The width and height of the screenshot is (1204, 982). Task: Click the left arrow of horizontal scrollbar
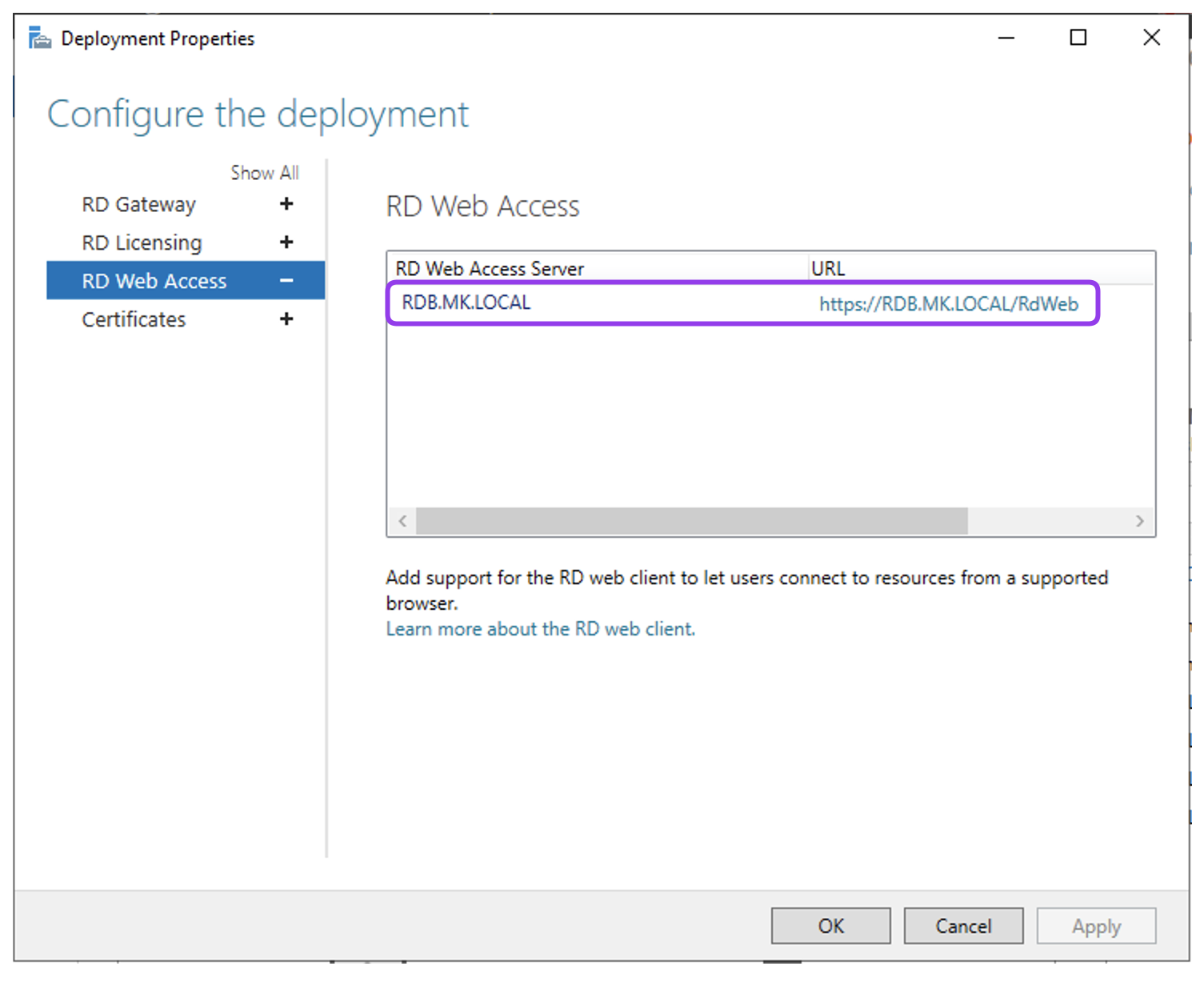[x=402, y=521]
